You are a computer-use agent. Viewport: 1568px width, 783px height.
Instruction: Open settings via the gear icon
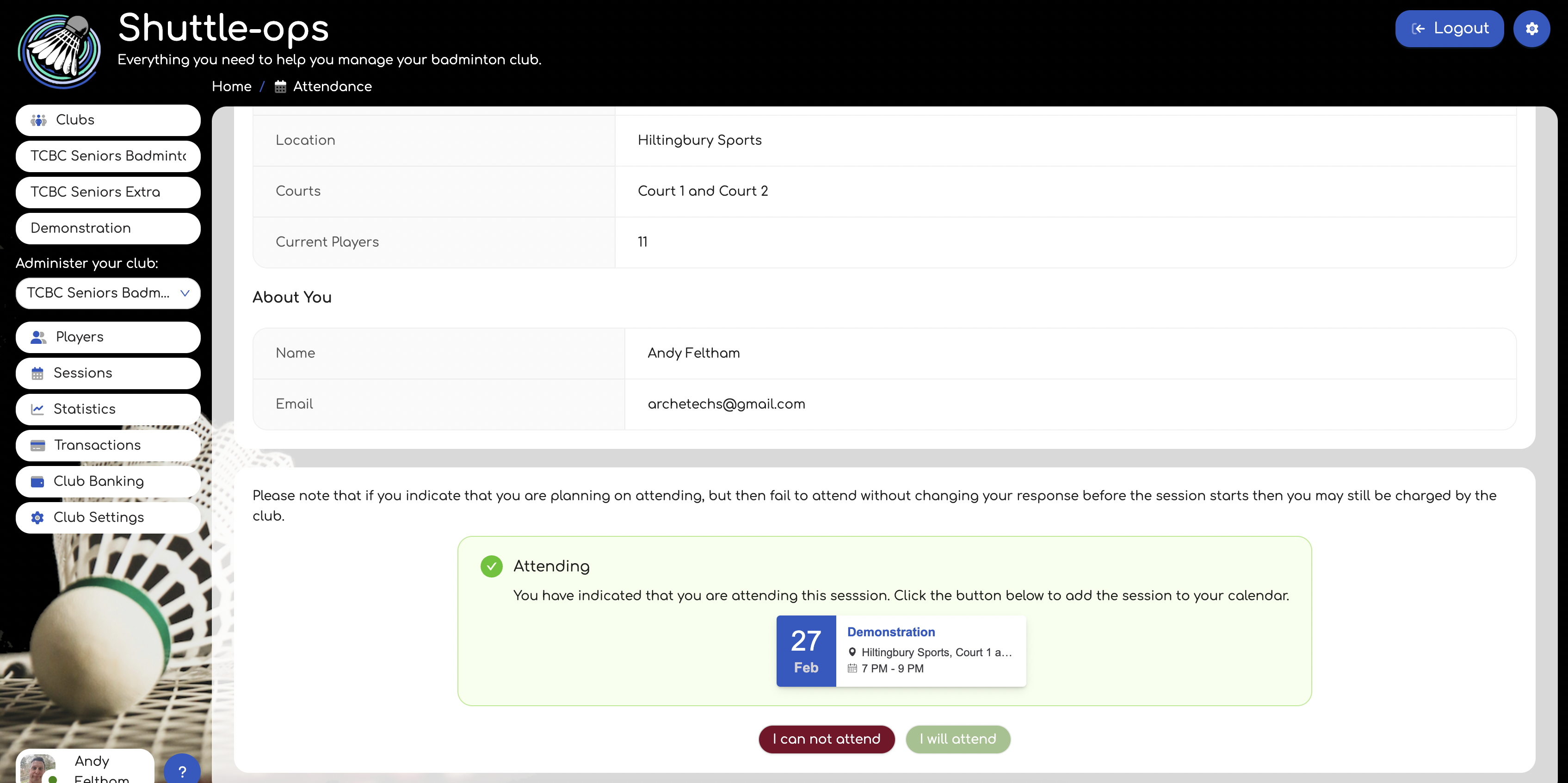click(x=1531, y=29)
